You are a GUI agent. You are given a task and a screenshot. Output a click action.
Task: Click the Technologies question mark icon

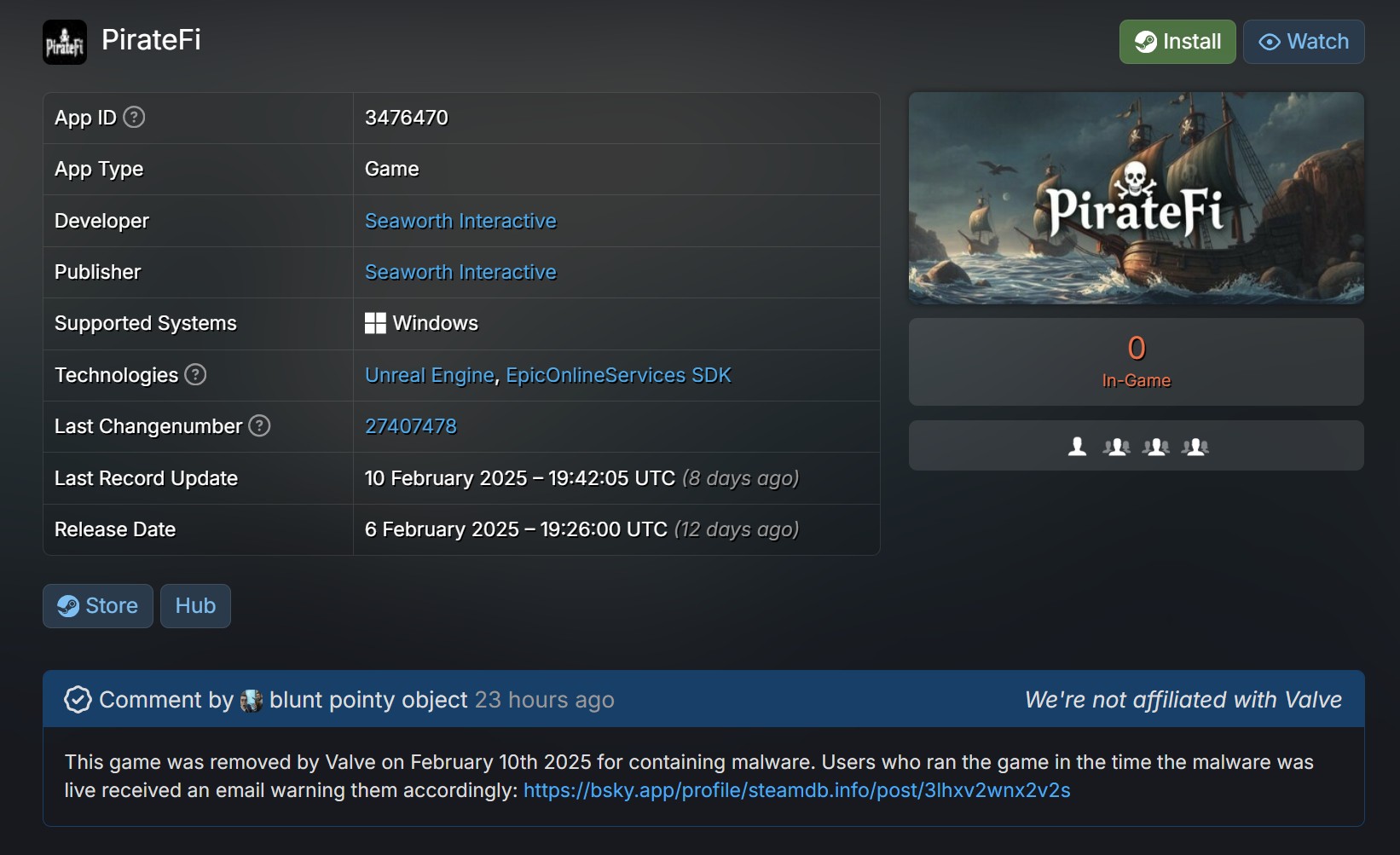(x=195, y=375)
